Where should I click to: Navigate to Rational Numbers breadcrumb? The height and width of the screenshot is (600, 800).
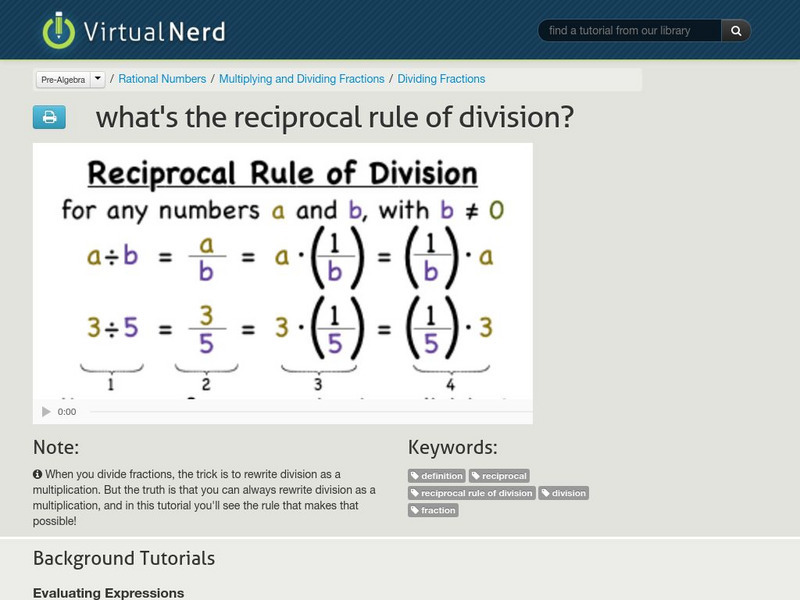point(160,78)
